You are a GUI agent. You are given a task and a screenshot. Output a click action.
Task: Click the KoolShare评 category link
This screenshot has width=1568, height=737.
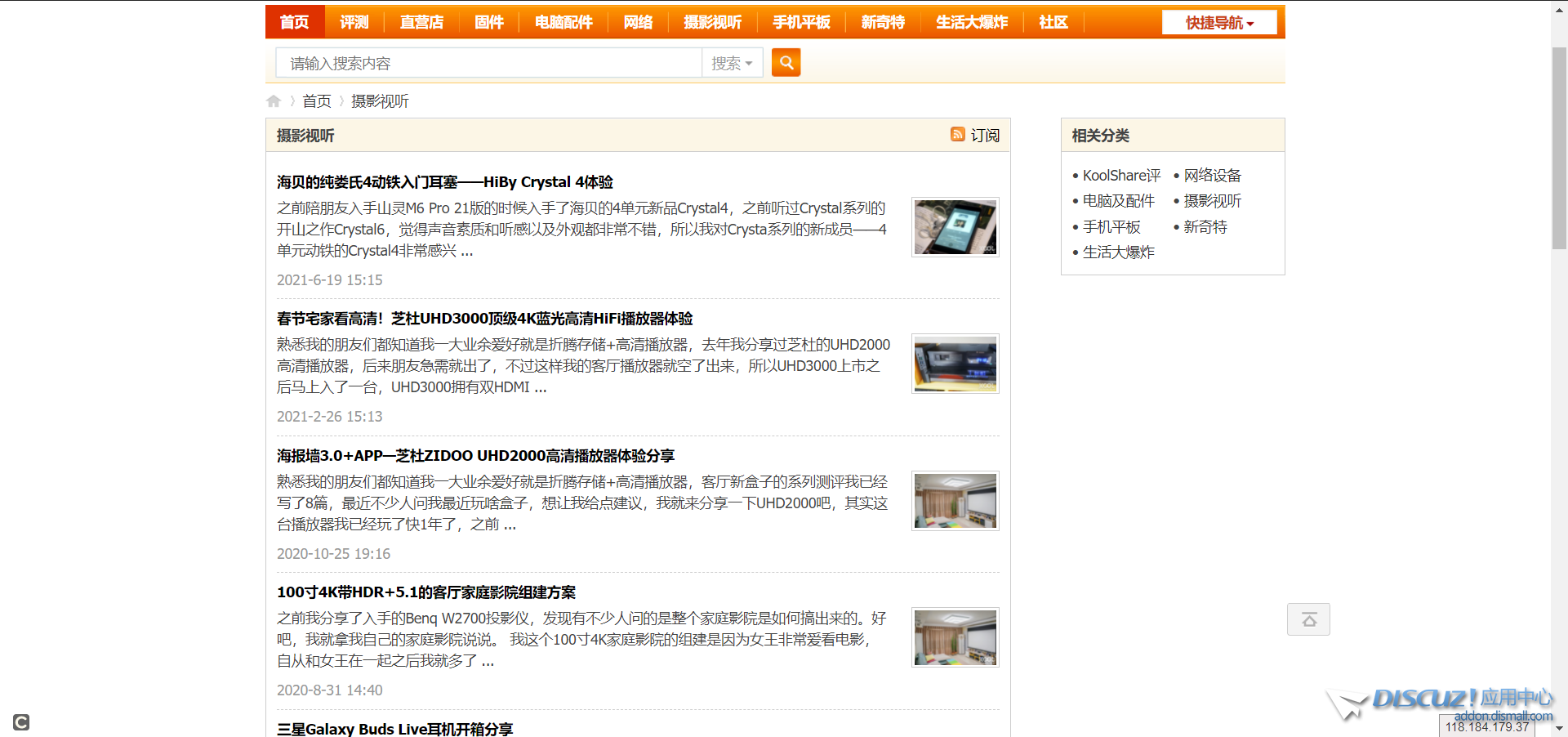click(x=1120, y=176)
